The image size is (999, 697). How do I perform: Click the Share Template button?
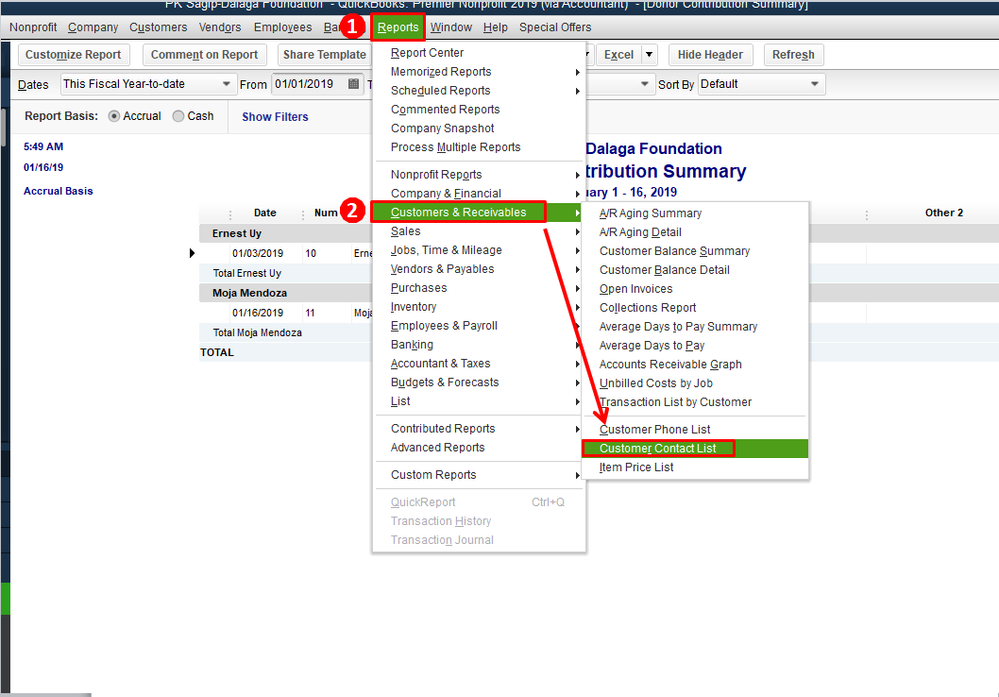[324, 55]
